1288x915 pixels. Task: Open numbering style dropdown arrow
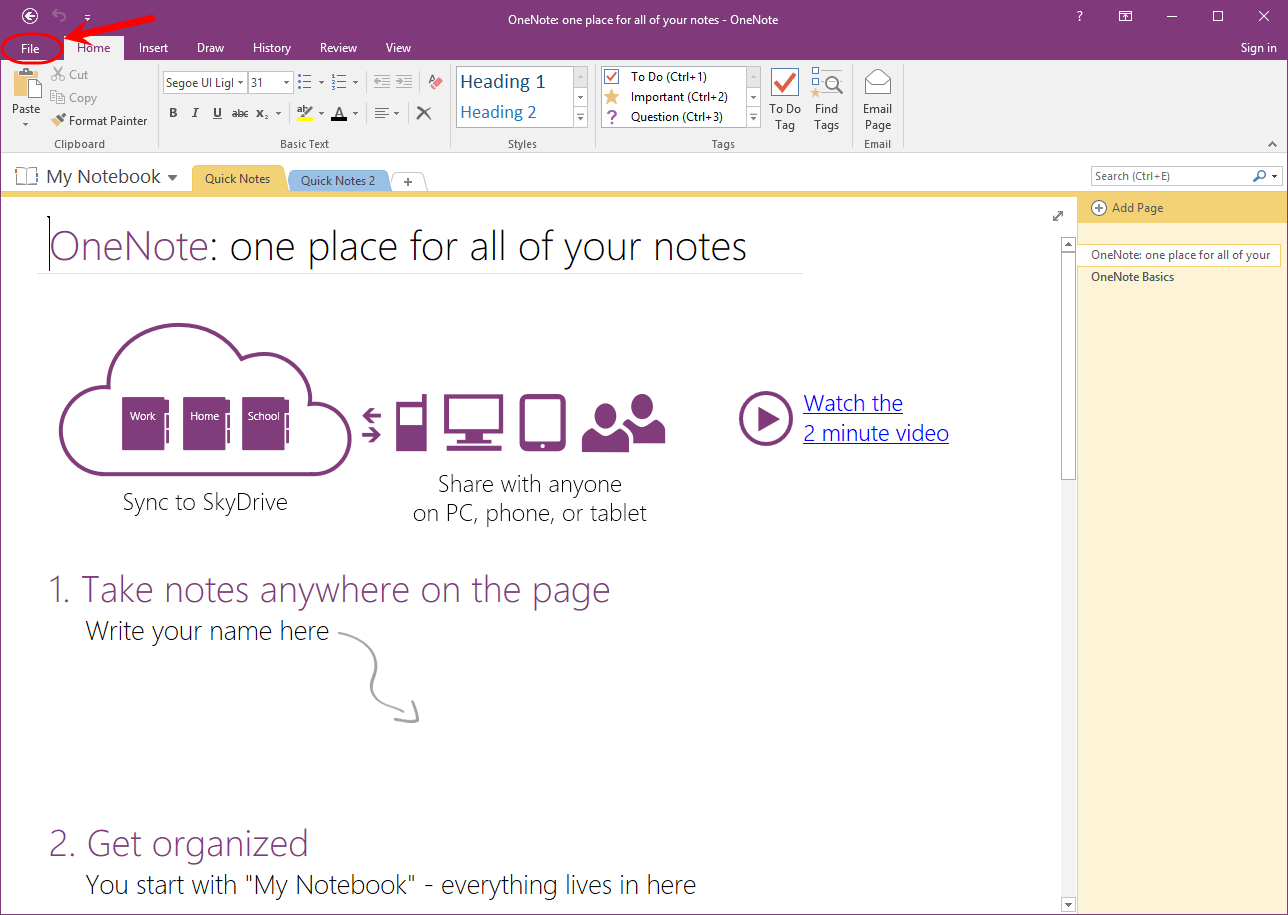pos(354,83)
